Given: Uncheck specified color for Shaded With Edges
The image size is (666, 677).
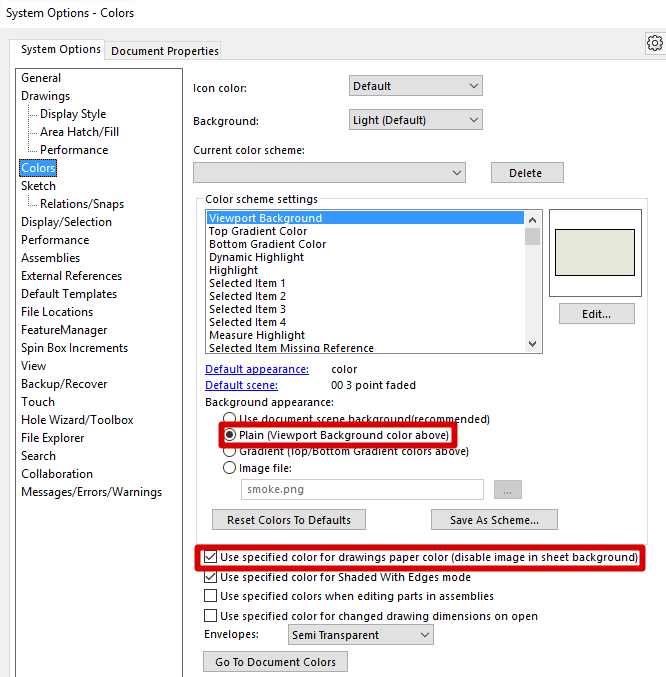Looking at the screenshot, I should pyautogui.click(x=211, y=577).
